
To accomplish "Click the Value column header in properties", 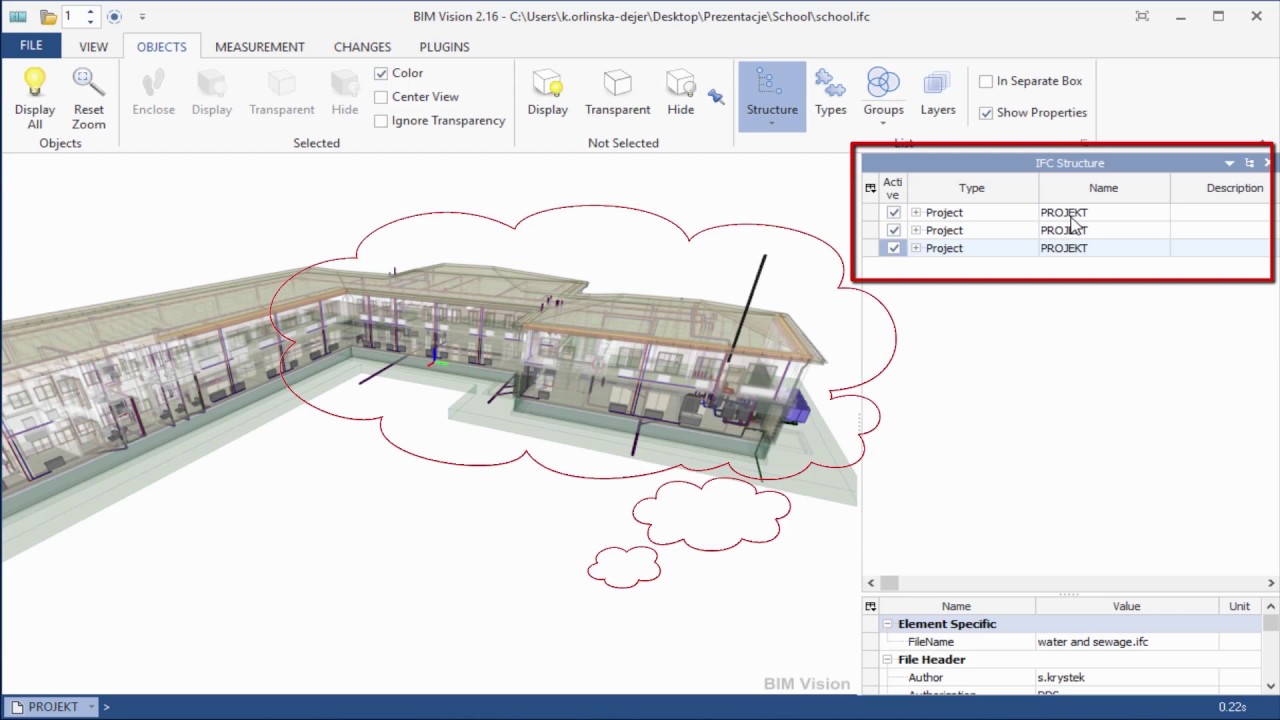I will (x=1127, y=606).
